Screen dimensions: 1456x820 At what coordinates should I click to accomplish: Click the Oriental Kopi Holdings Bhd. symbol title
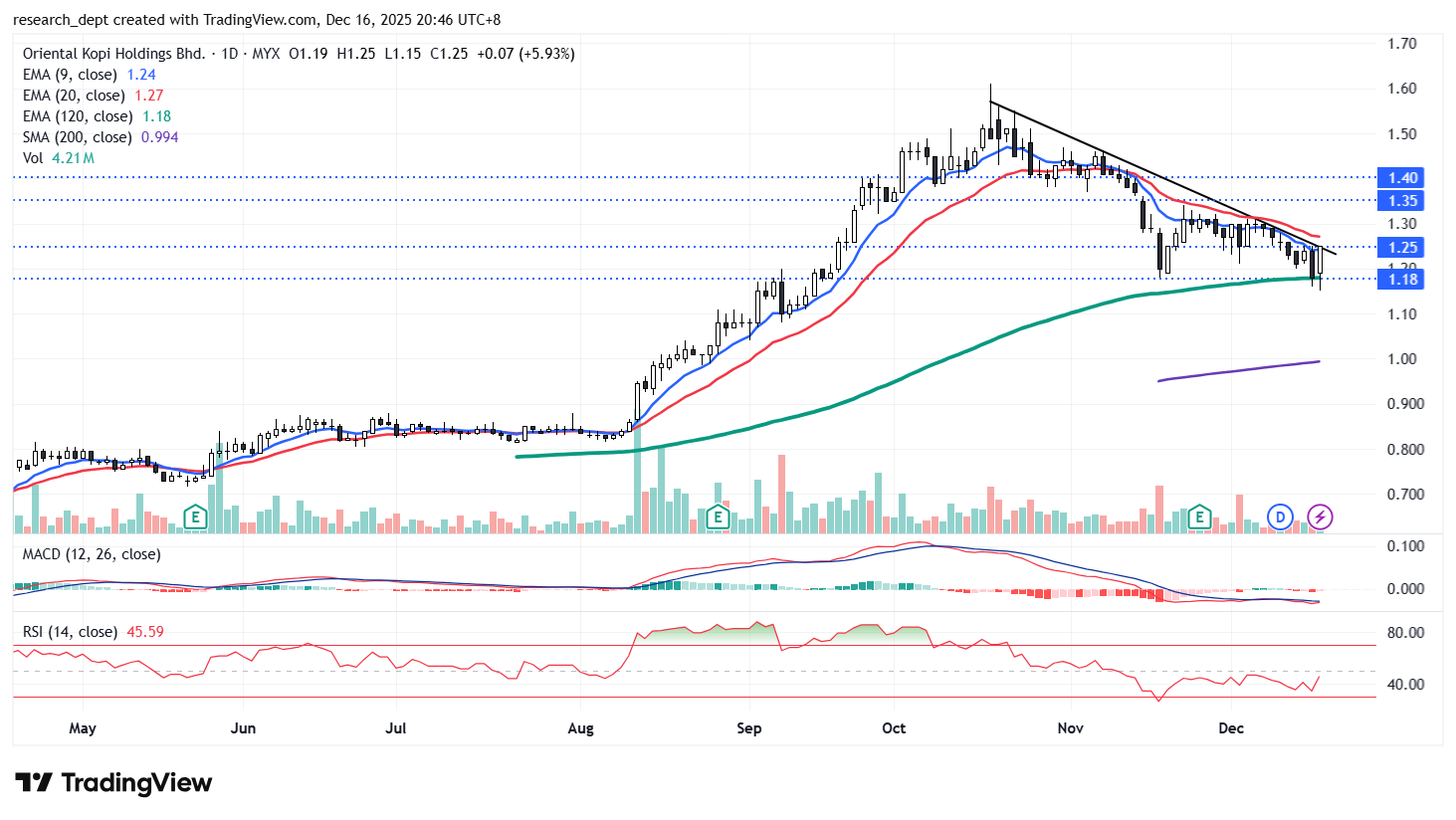click(x=113, y=54)
